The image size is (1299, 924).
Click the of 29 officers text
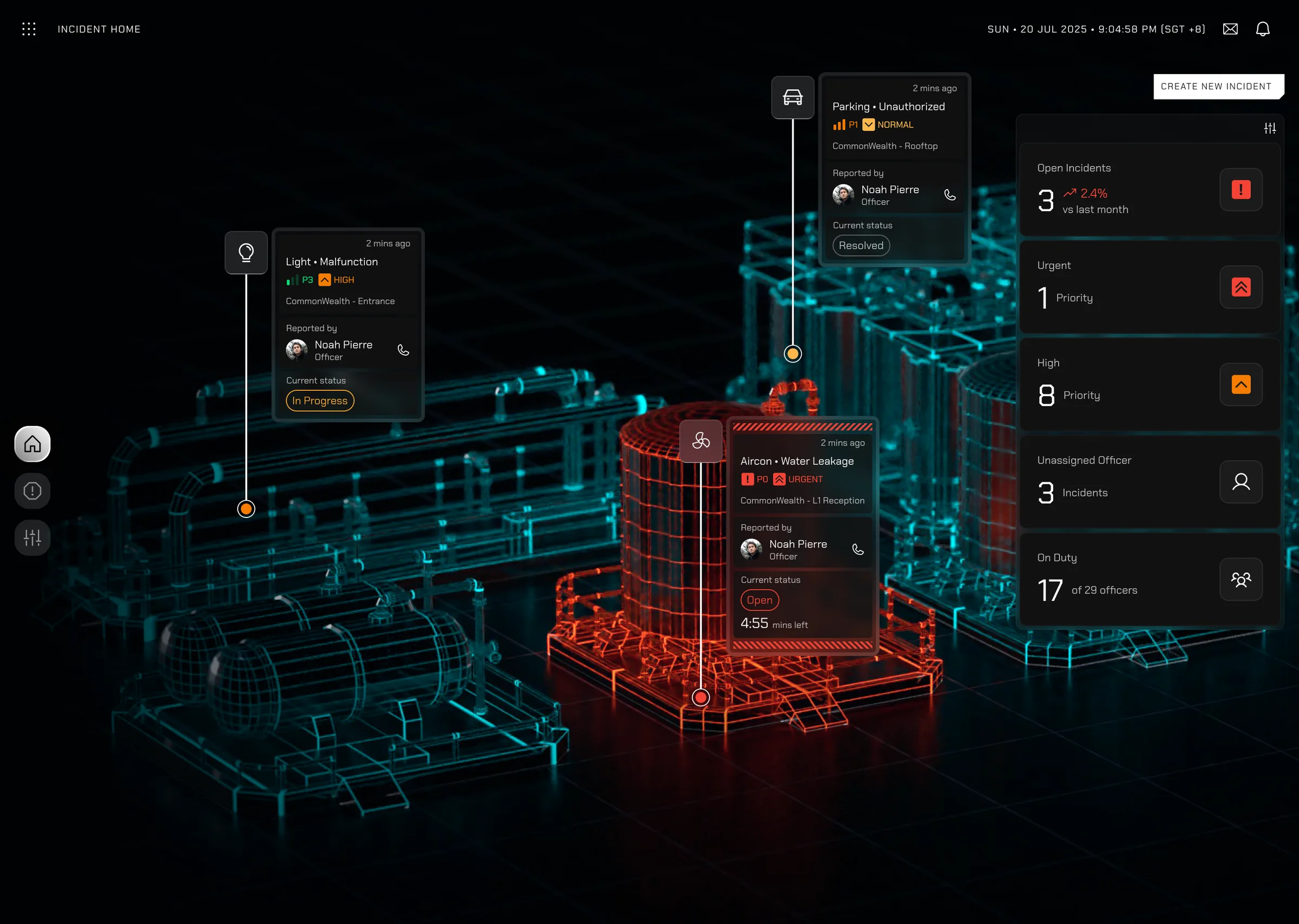[x=1104, y=590]
